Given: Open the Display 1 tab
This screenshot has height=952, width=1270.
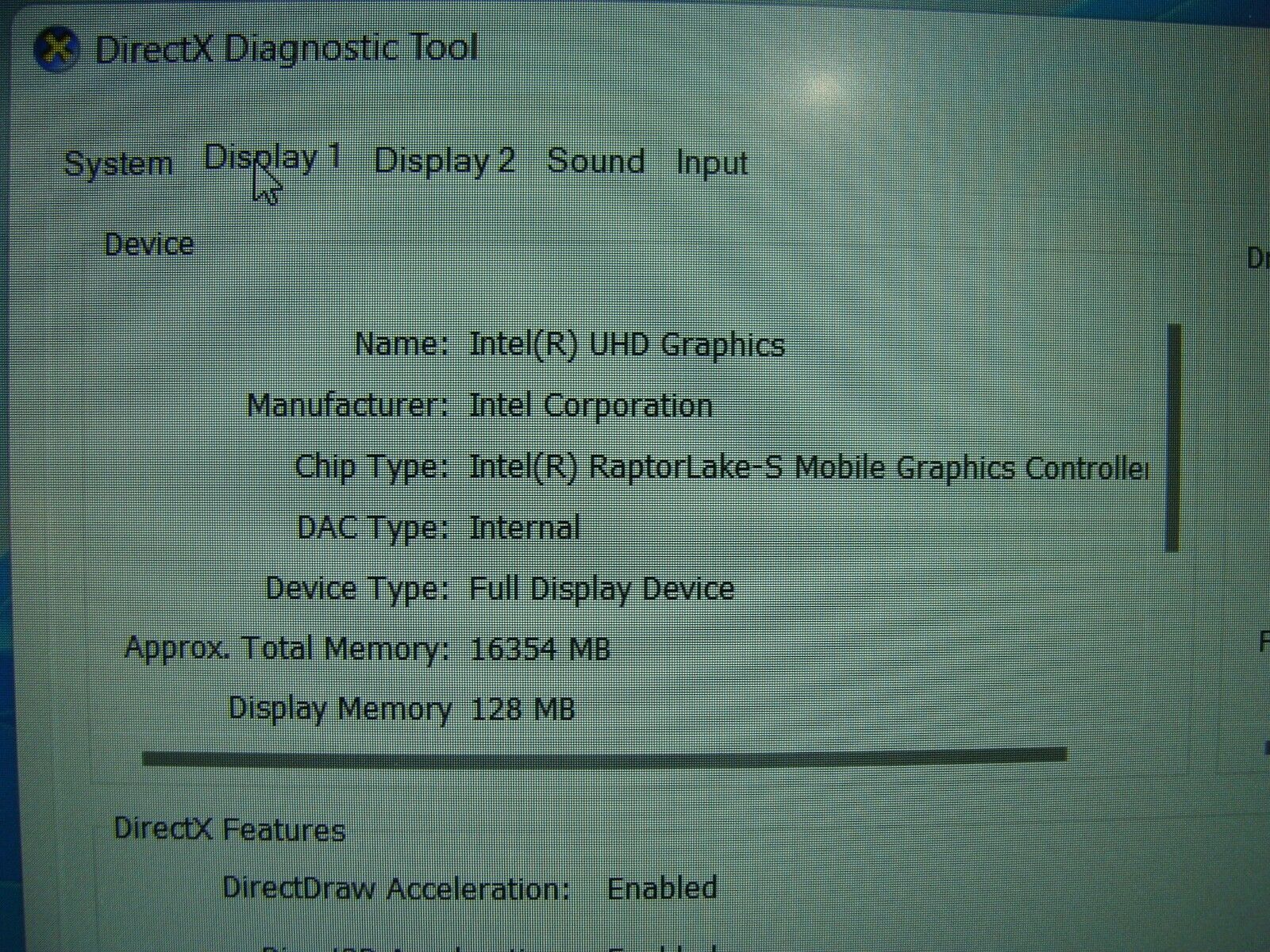Looking at the screenshot, I should click(272, 159).
